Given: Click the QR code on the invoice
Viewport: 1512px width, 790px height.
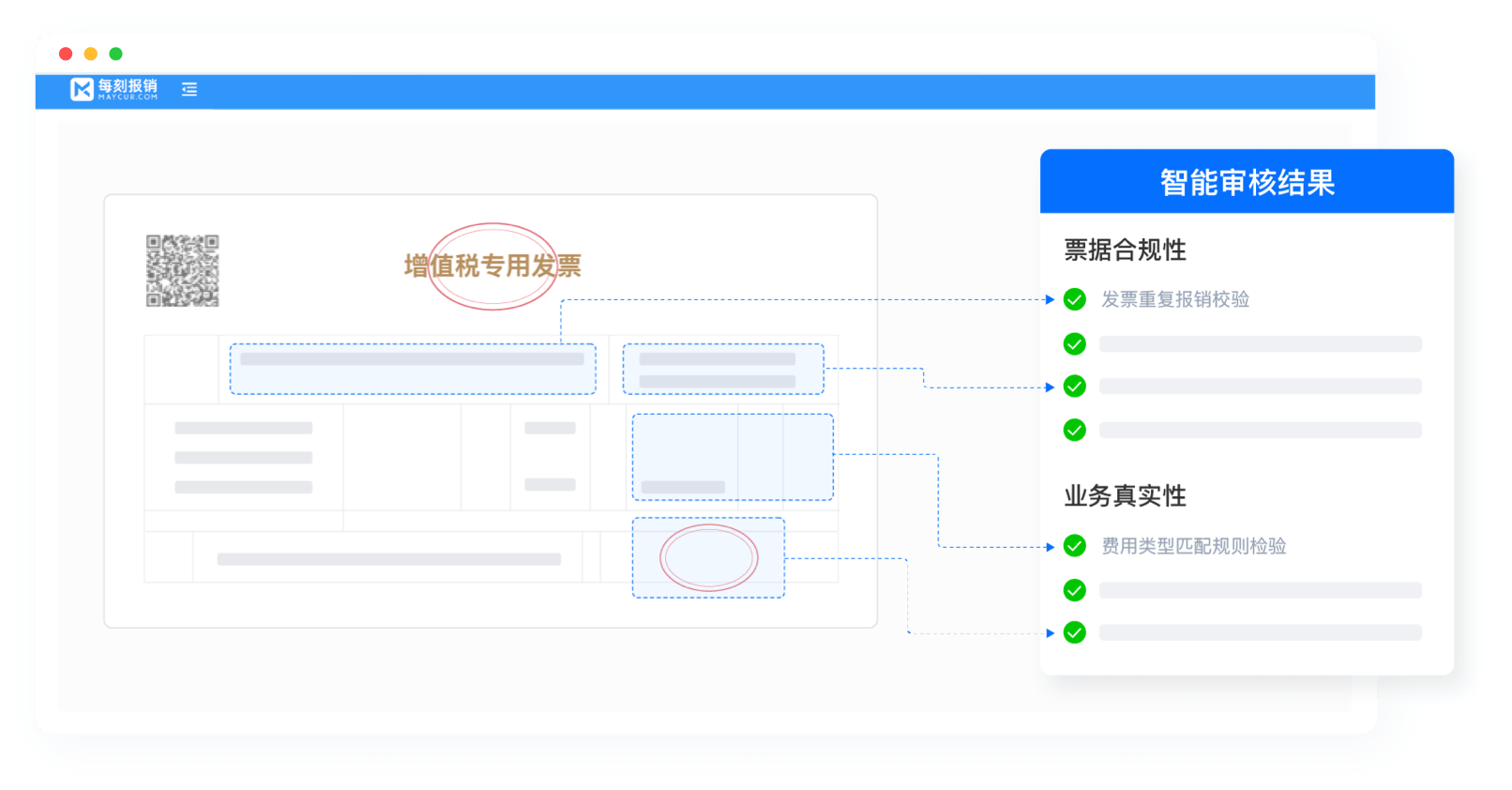Looking at the screenshot, I should (x=183, y=270).
